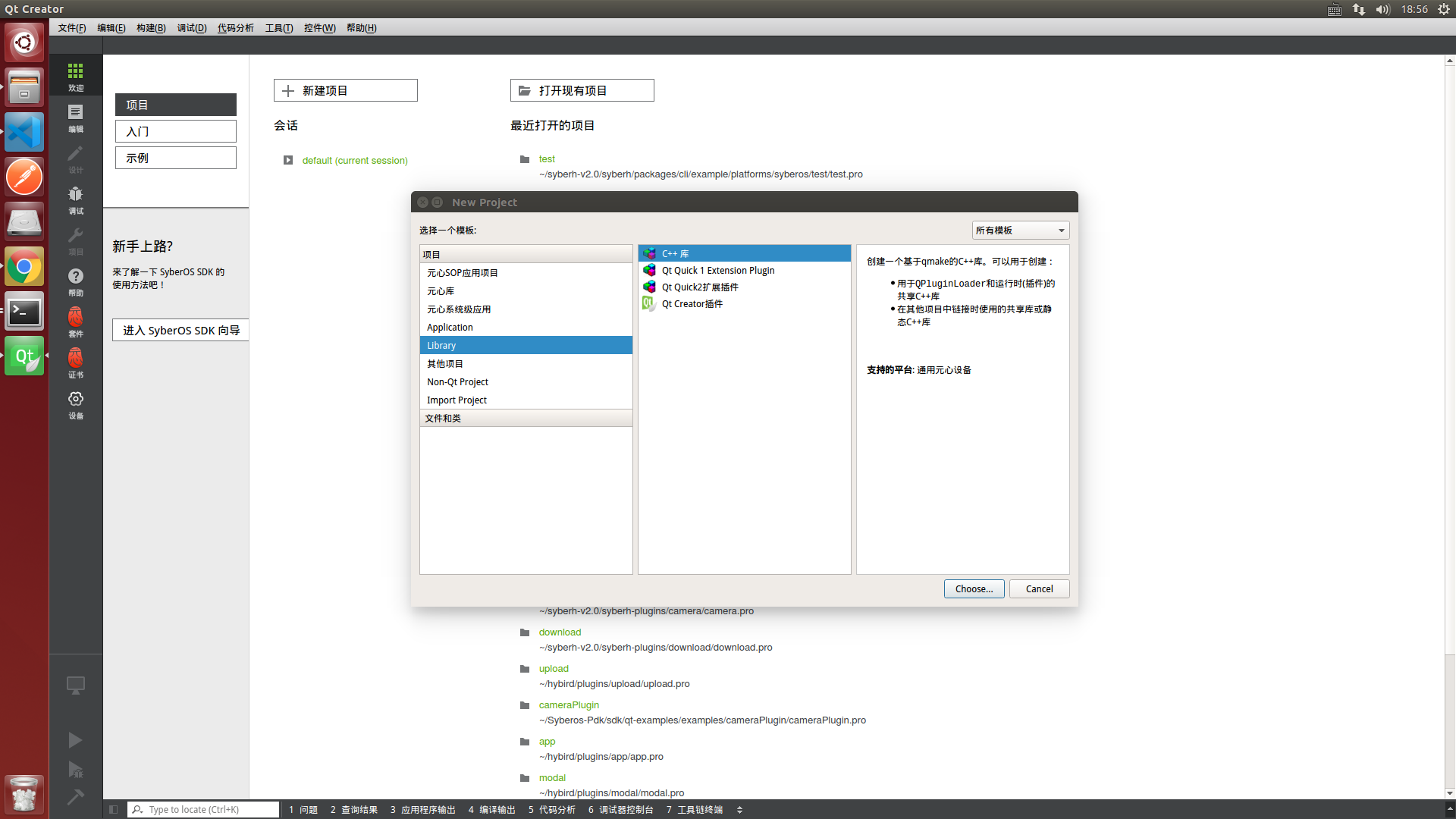Click folder icon next to download project

(x=525, y=632)
